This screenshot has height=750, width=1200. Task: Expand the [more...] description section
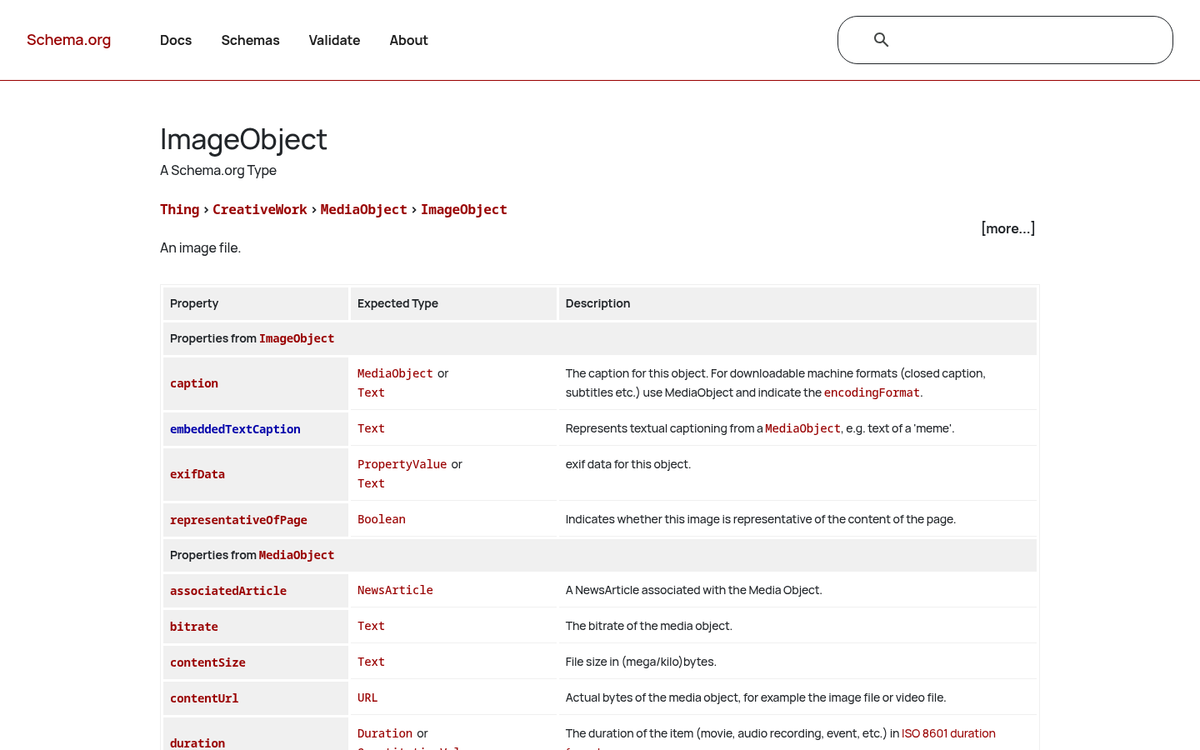click(x=1008, y=228)
